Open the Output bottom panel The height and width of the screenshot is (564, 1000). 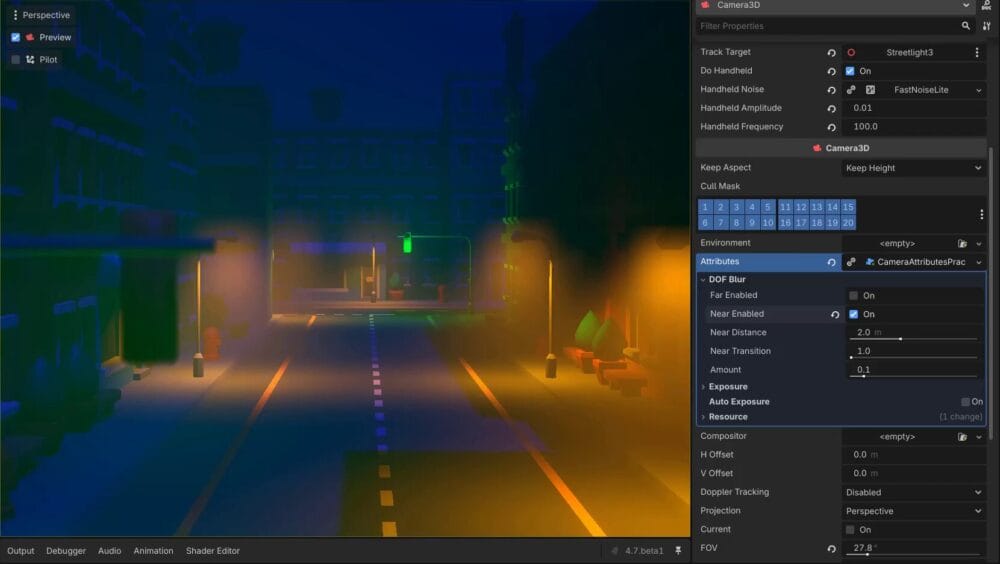pos(20,551)
